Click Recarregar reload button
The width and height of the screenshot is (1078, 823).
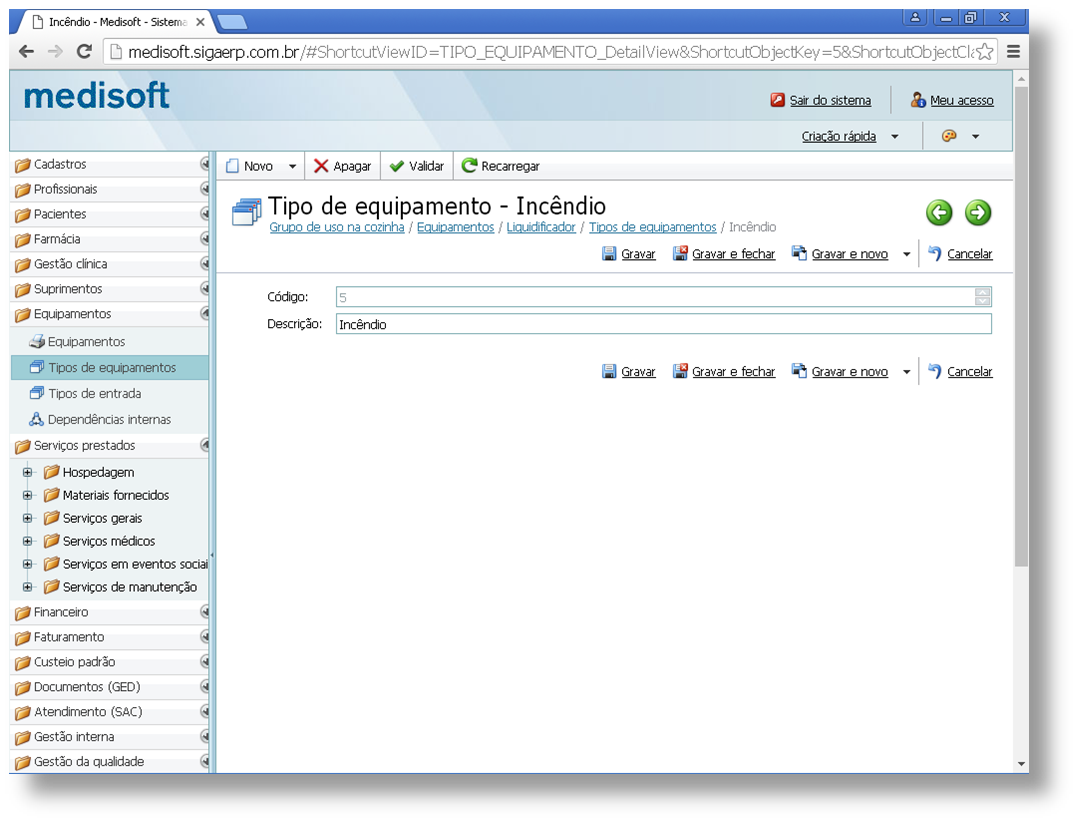click(x=500, y=166)
